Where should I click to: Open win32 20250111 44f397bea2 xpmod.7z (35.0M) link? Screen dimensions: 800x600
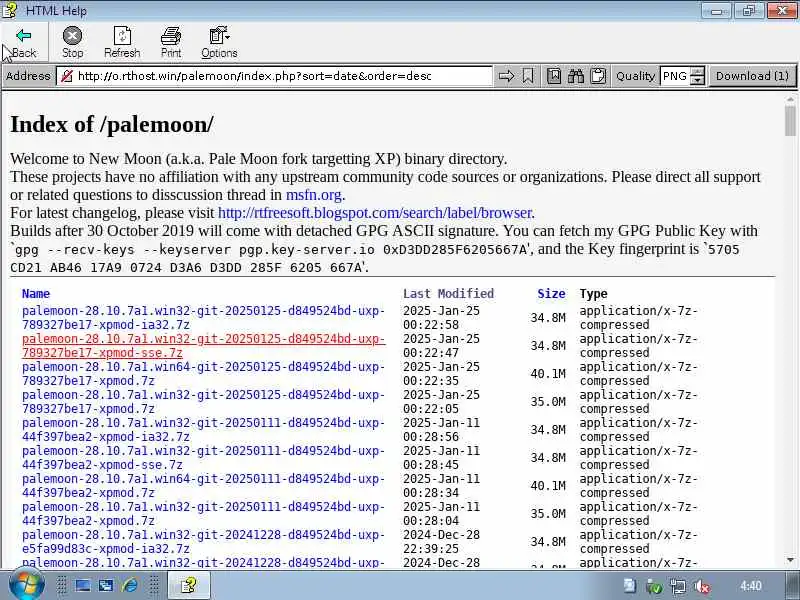click(203, 514)
